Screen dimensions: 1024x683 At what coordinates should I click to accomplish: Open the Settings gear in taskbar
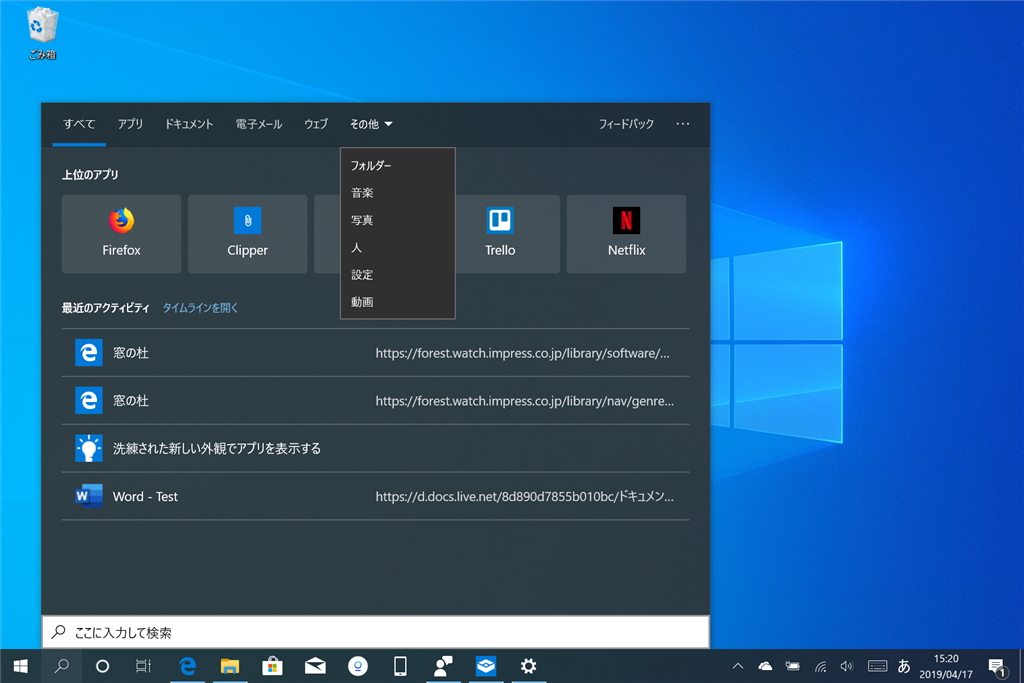click(x=528, y=666)
